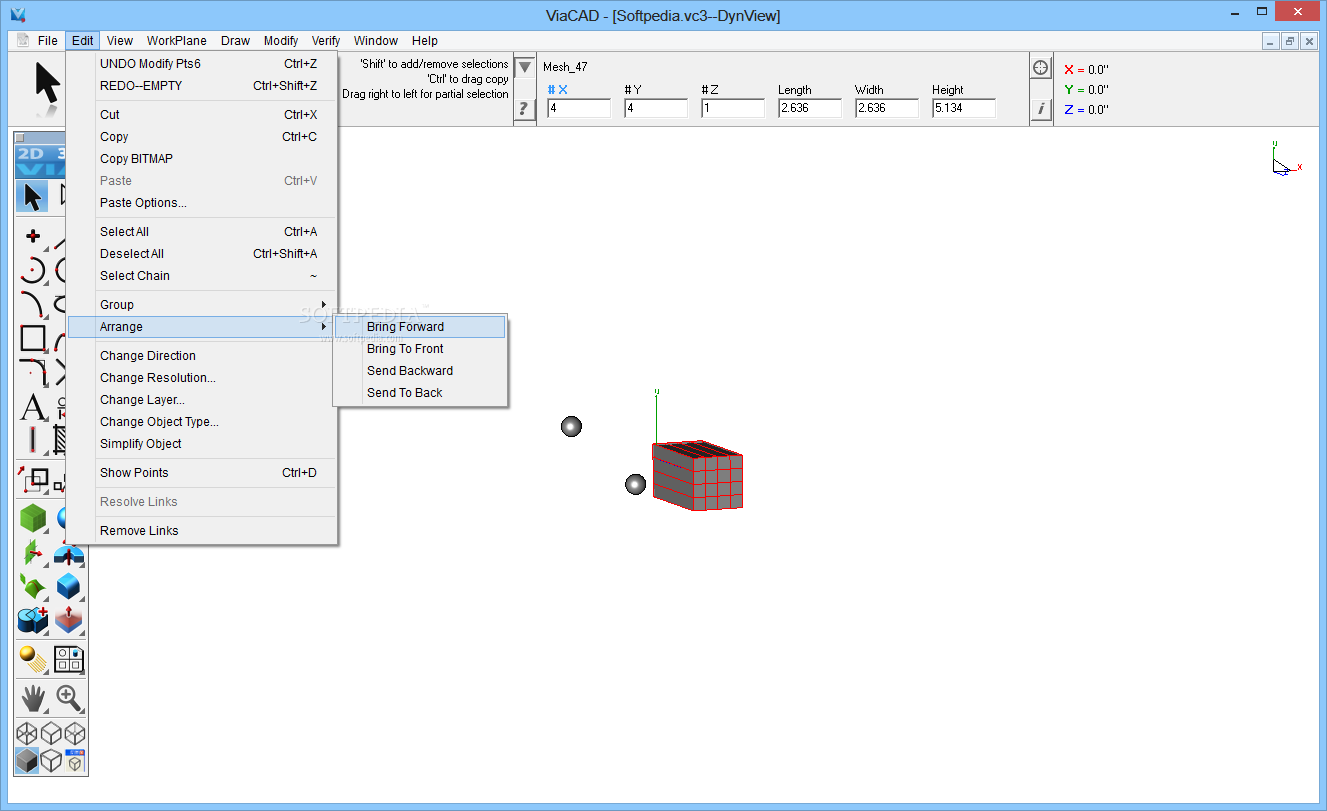This screenshot has height=811, width=1327.
Task: Restore the inner document window
Action: (1289, 41)
